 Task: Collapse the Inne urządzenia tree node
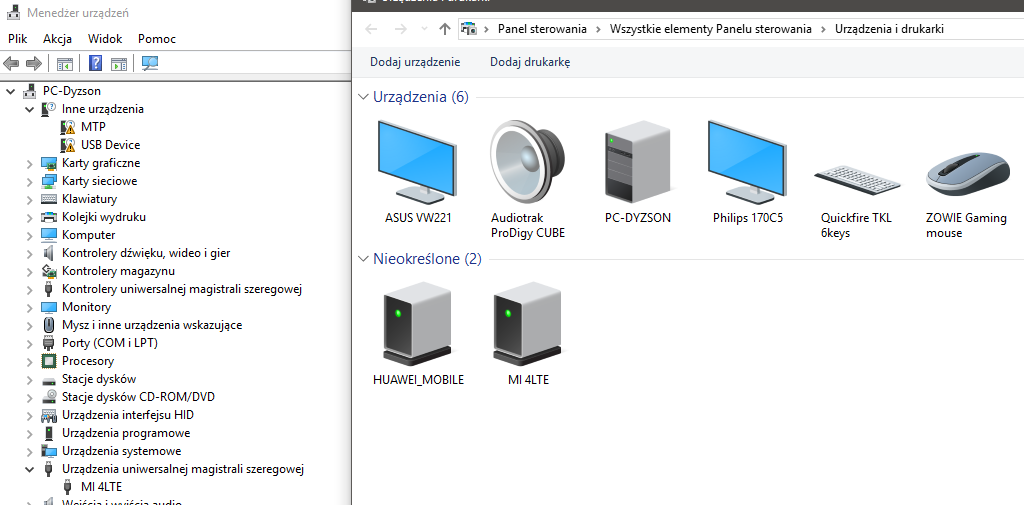click(29, 109)
